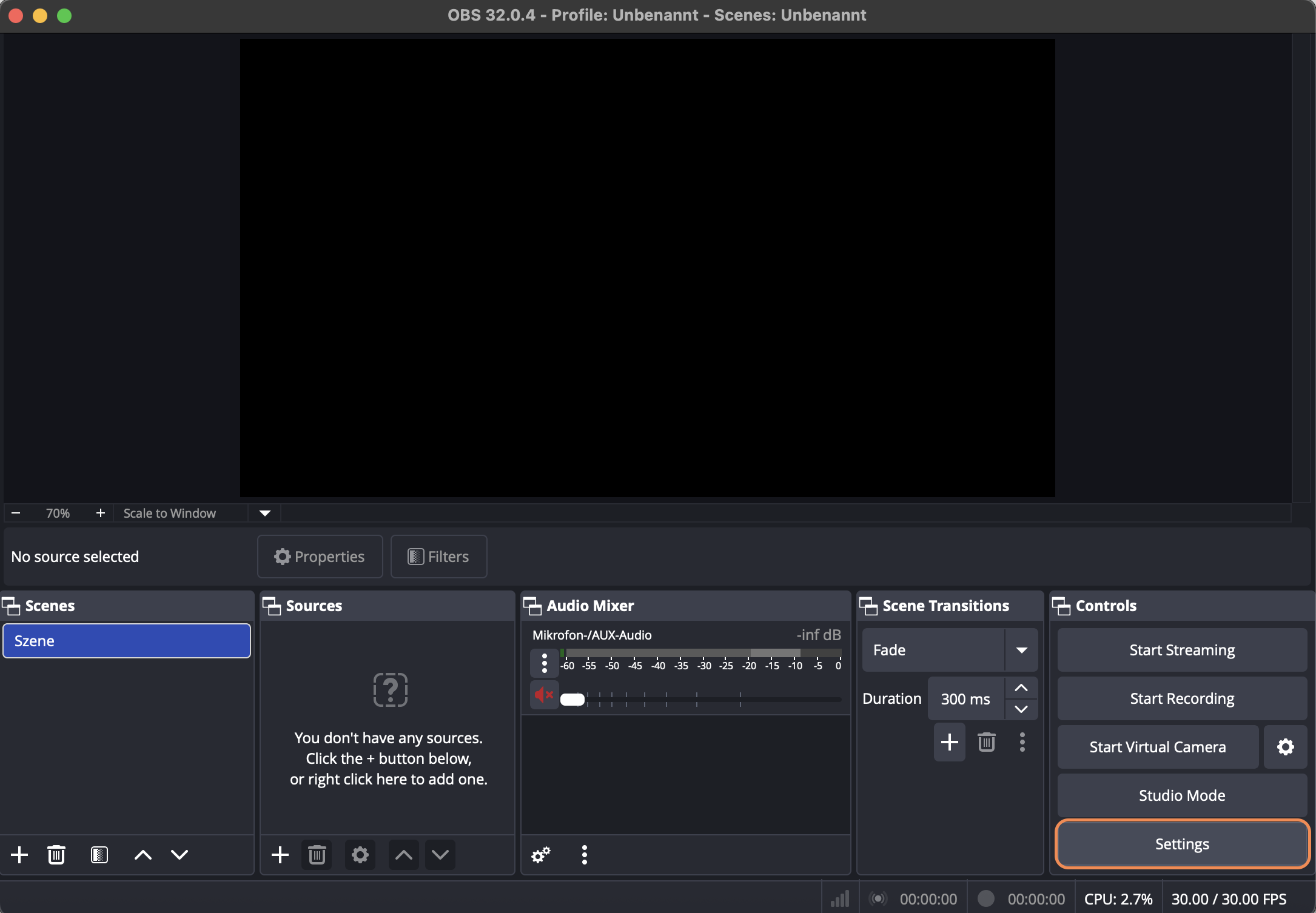Click Scenes panel dock icon
Viewport: 1316px width, 913px height.
pos(11,606)
